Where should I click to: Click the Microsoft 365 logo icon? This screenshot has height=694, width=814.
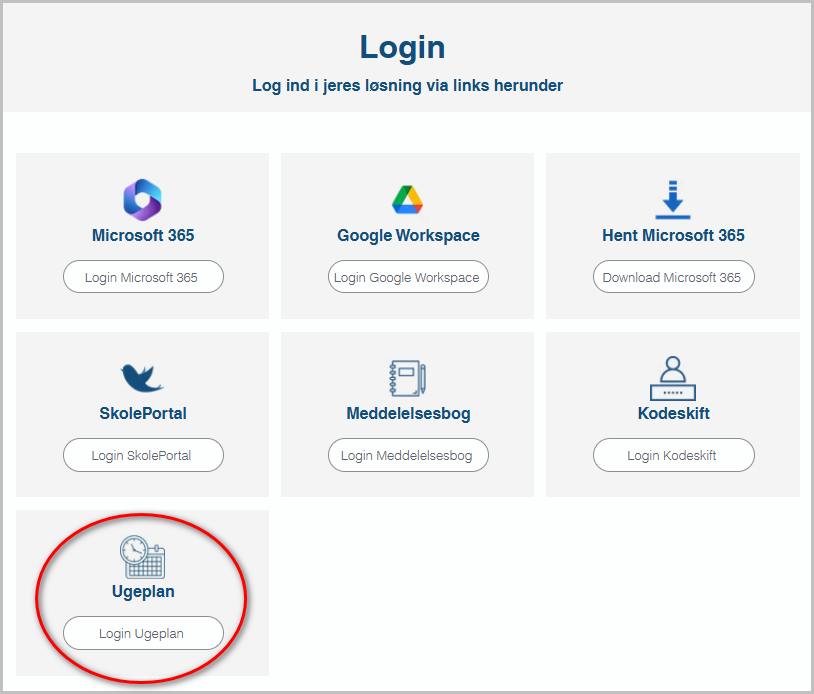[x=143, y=200]
